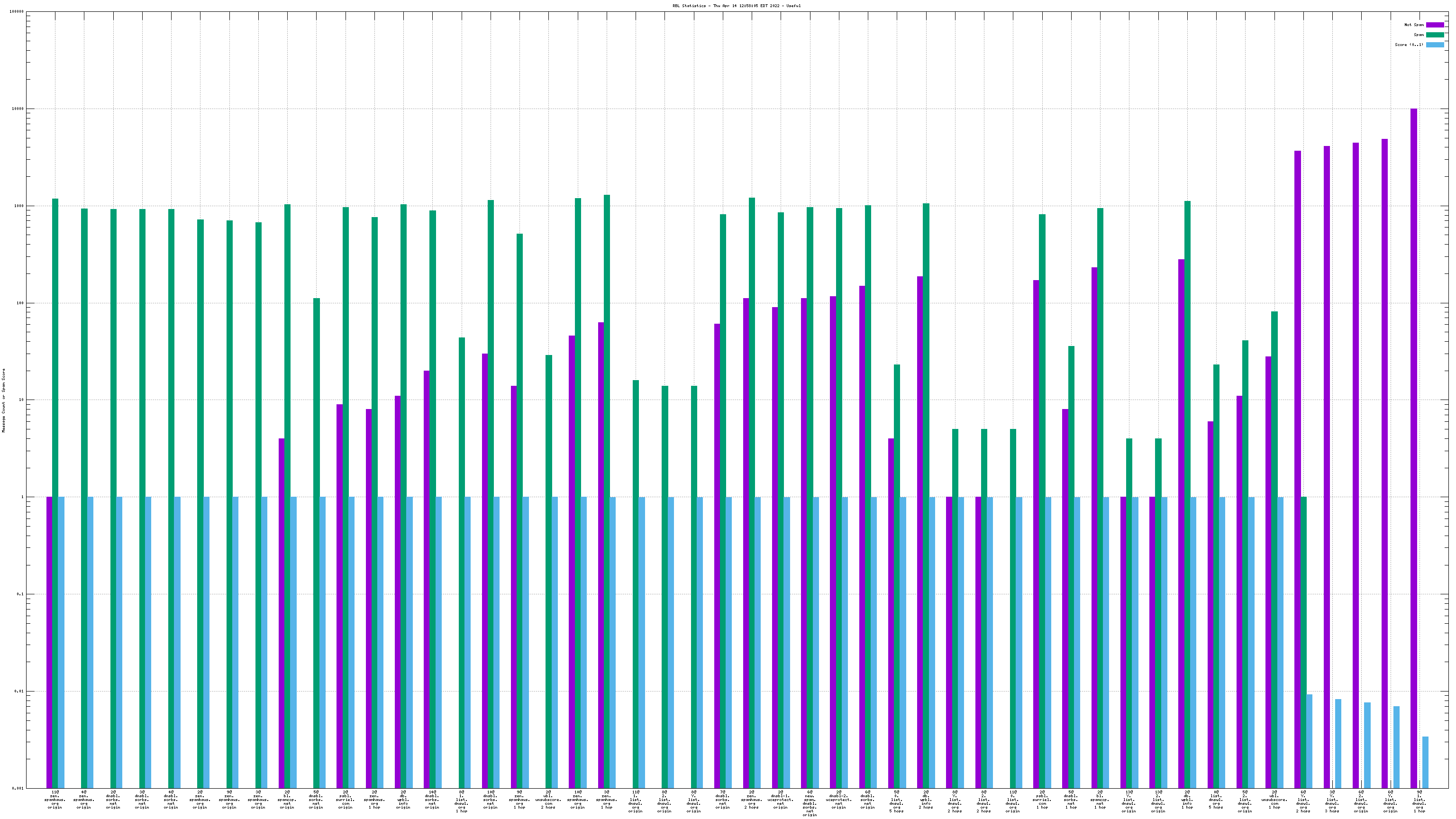Click the 'Message Count or Spam Score' axis title
The width and height of the screenshot is (1456, 819).
pos(3,400)
